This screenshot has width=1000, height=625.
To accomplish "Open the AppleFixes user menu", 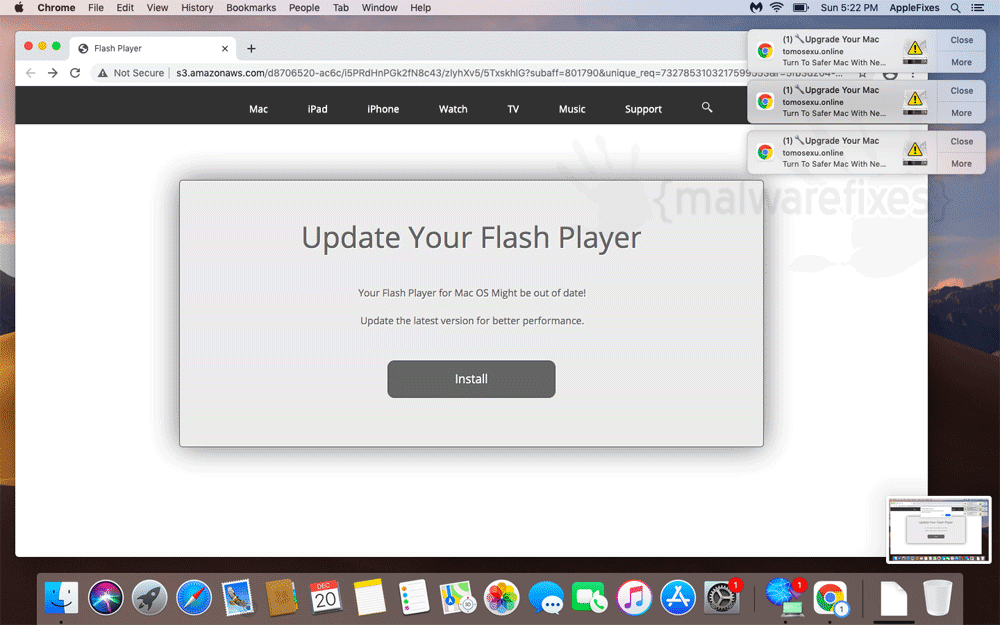I will pyautogui.click(x=914, y=8).
